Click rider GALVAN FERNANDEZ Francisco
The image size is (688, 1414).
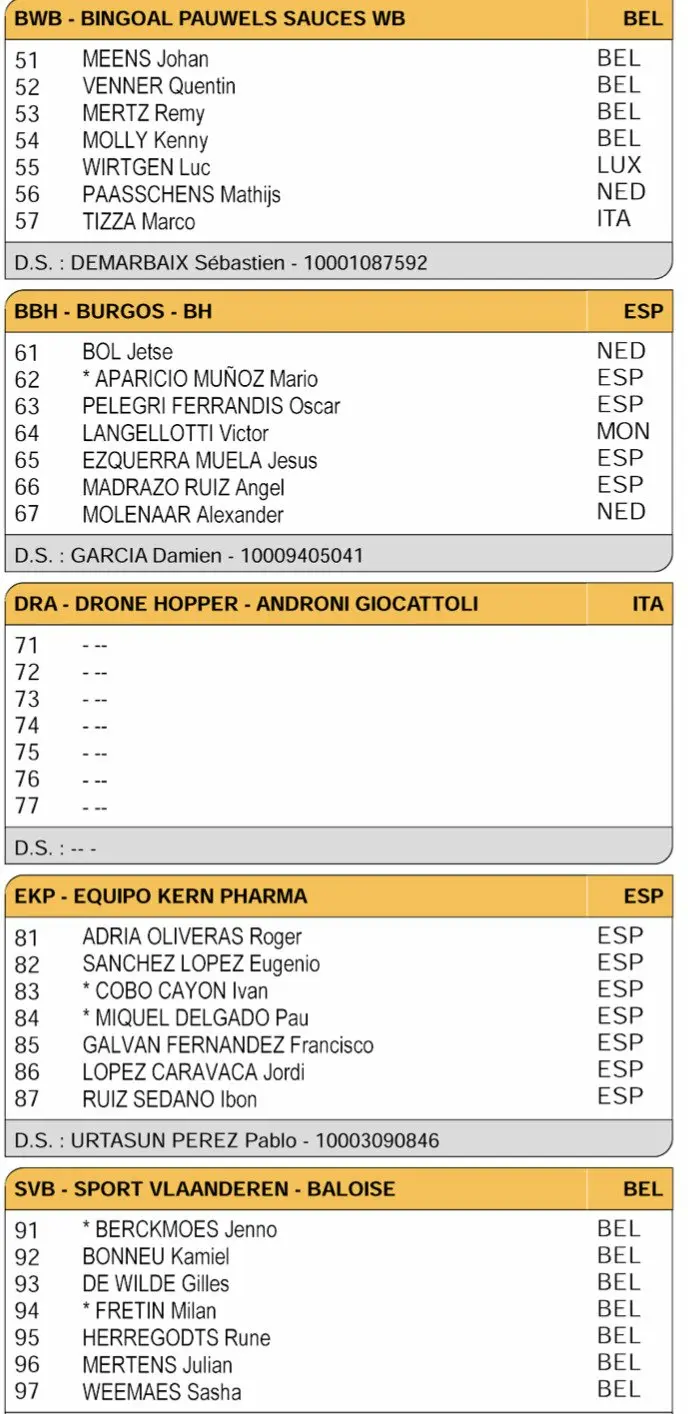click(x=228, y=1045)
